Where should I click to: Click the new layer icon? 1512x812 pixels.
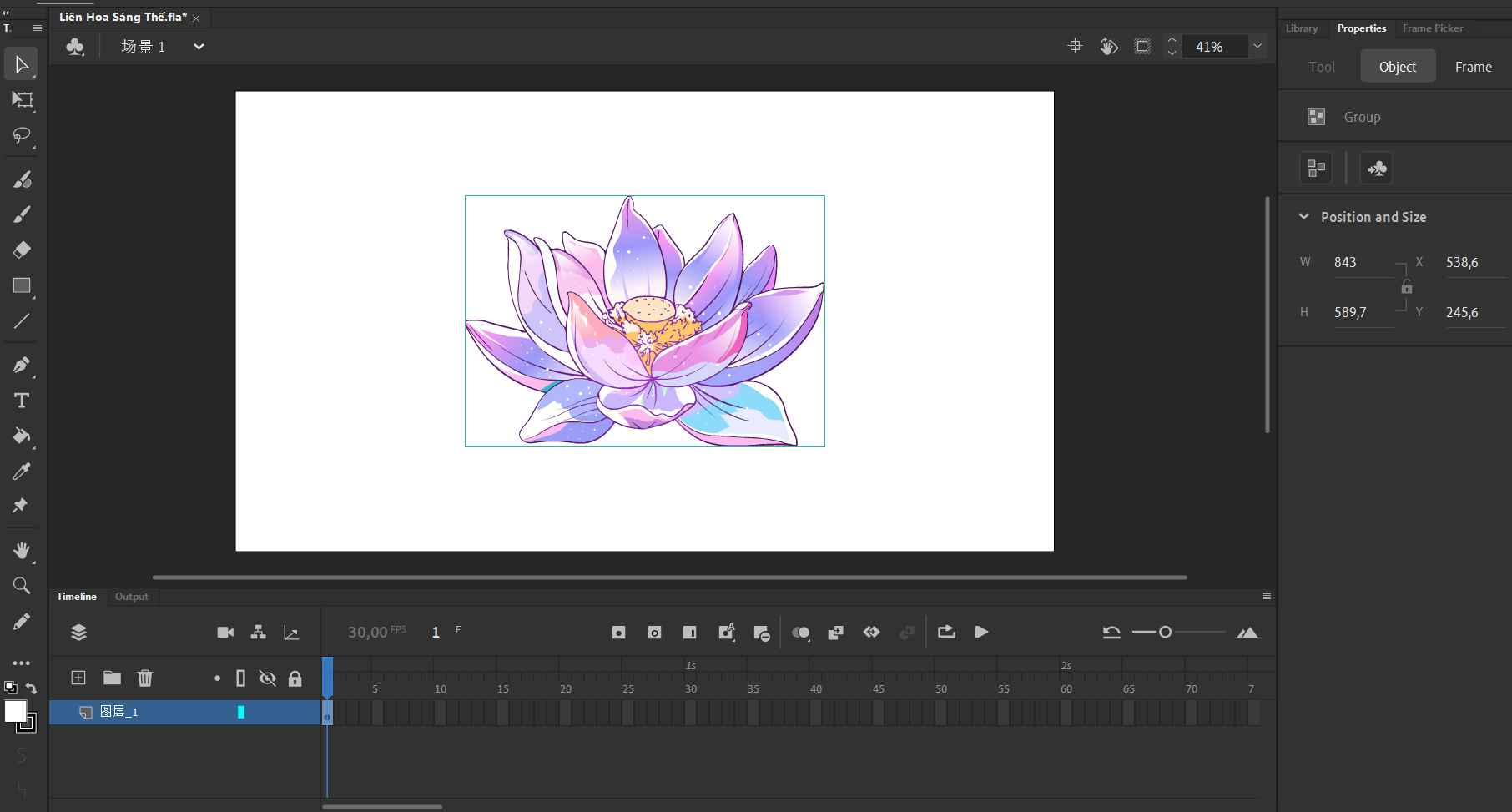click(x=78, y=678)
